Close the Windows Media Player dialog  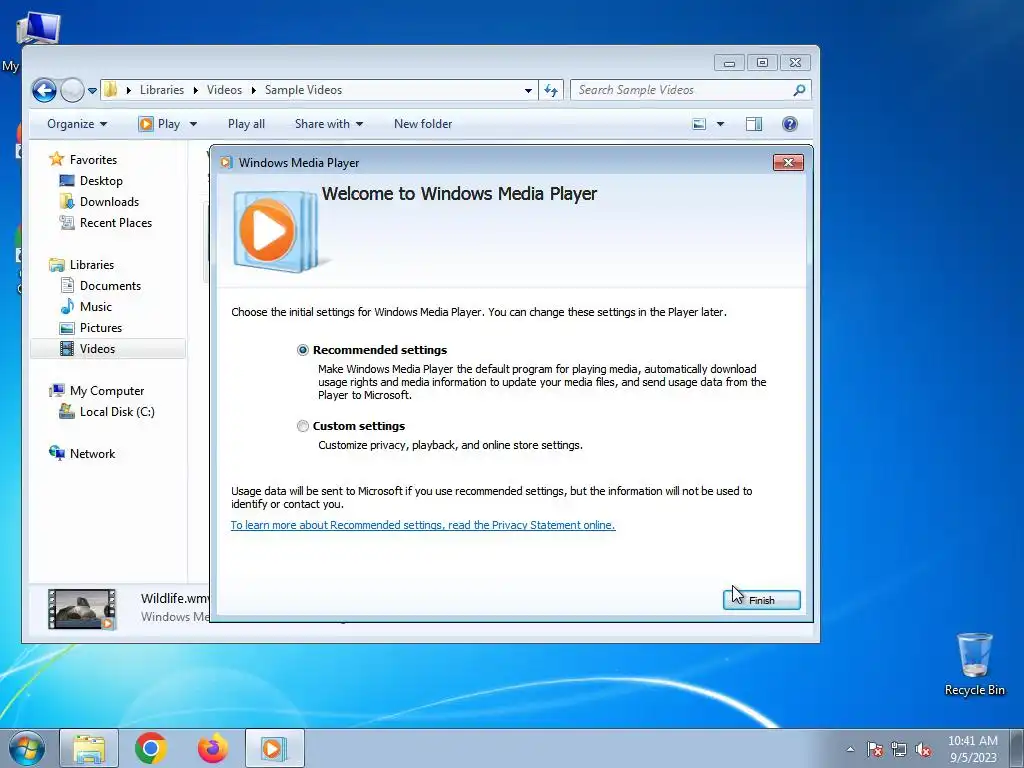788,163
